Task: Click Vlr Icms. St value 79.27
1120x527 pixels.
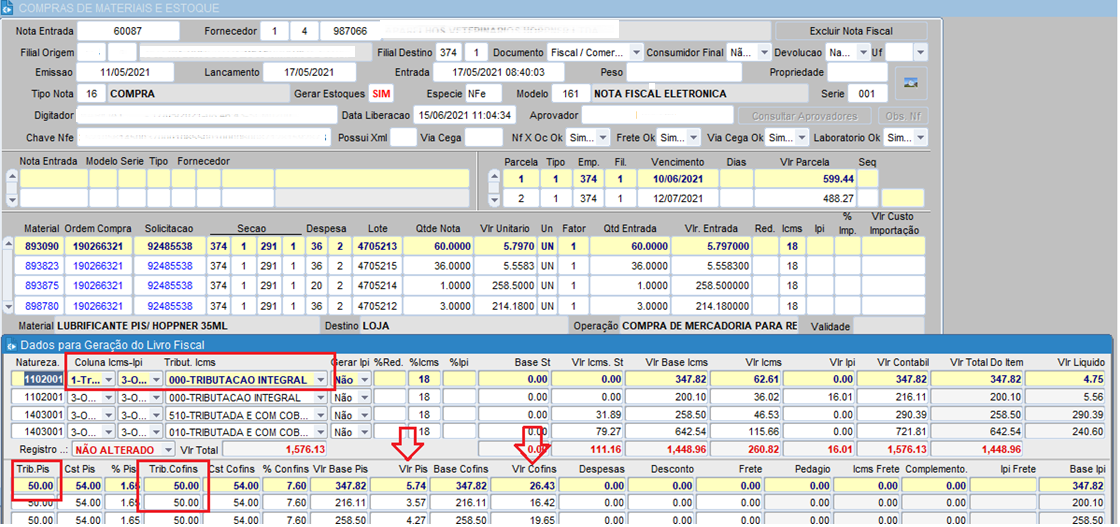Action: point(590,432)
